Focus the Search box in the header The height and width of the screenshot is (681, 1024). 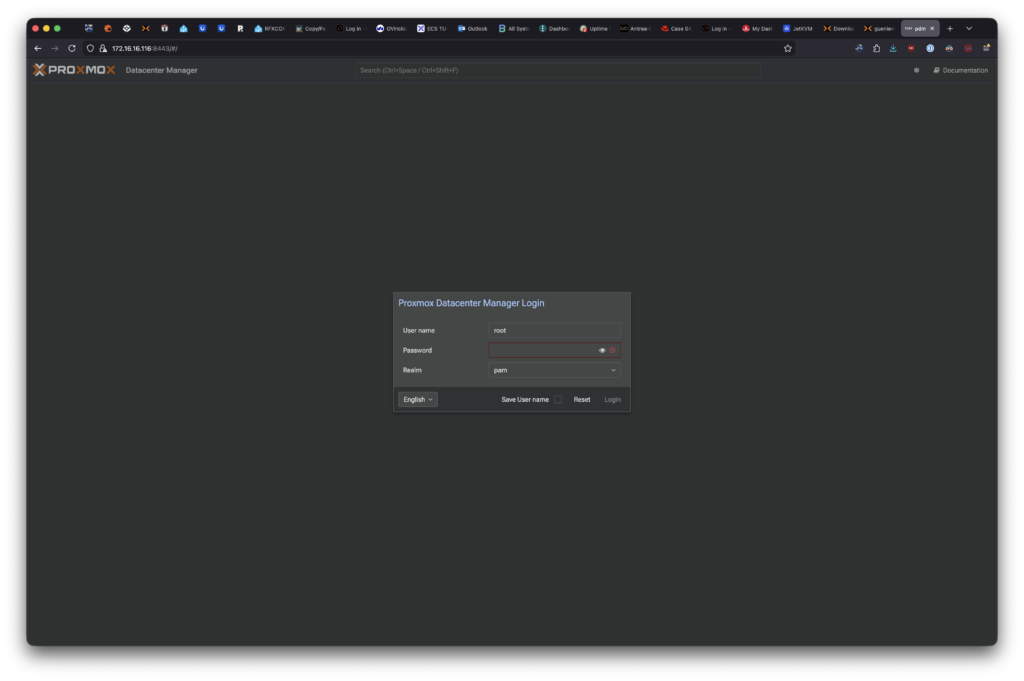pyautogui.click(x=557, y=70)
